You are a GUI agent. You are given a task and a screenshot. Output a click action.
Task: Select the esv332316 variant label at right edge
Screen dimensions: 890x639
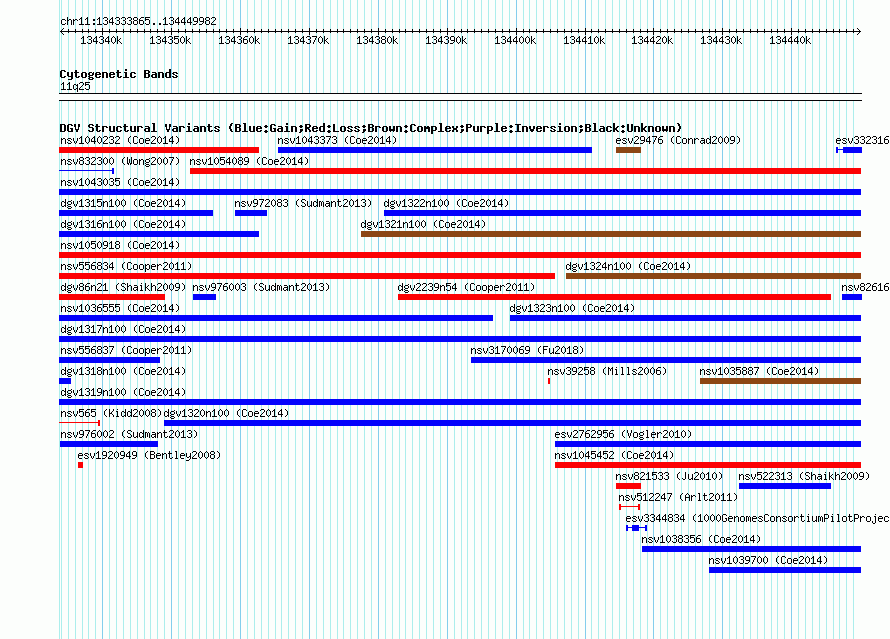tap(862, 140)
